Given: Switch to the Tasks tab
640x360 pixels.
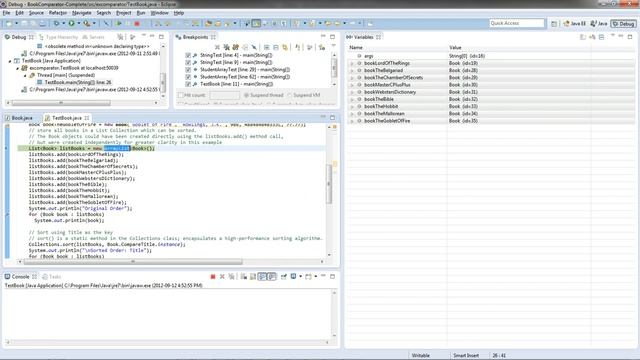Looking at the screenshot, I should pyautogui.click(x=51, y=277).
